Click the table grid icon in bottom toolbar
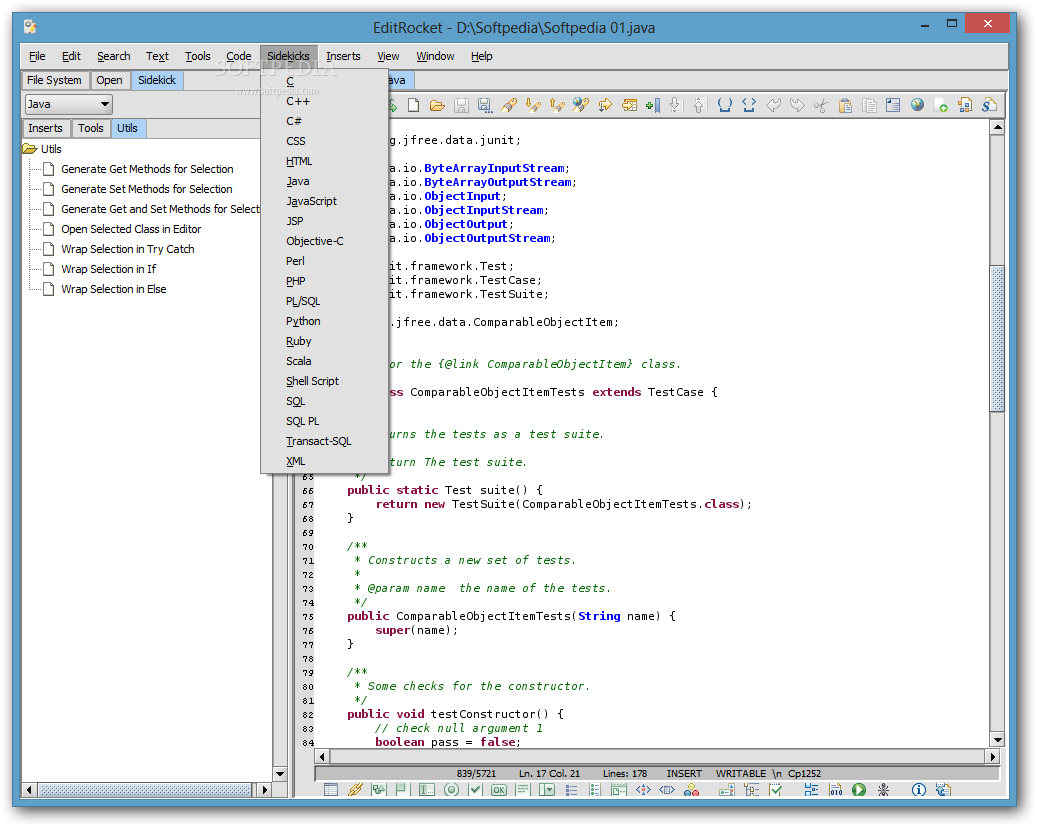Image resolution: width=1037 pixels, height=827 pixels. 331,789
